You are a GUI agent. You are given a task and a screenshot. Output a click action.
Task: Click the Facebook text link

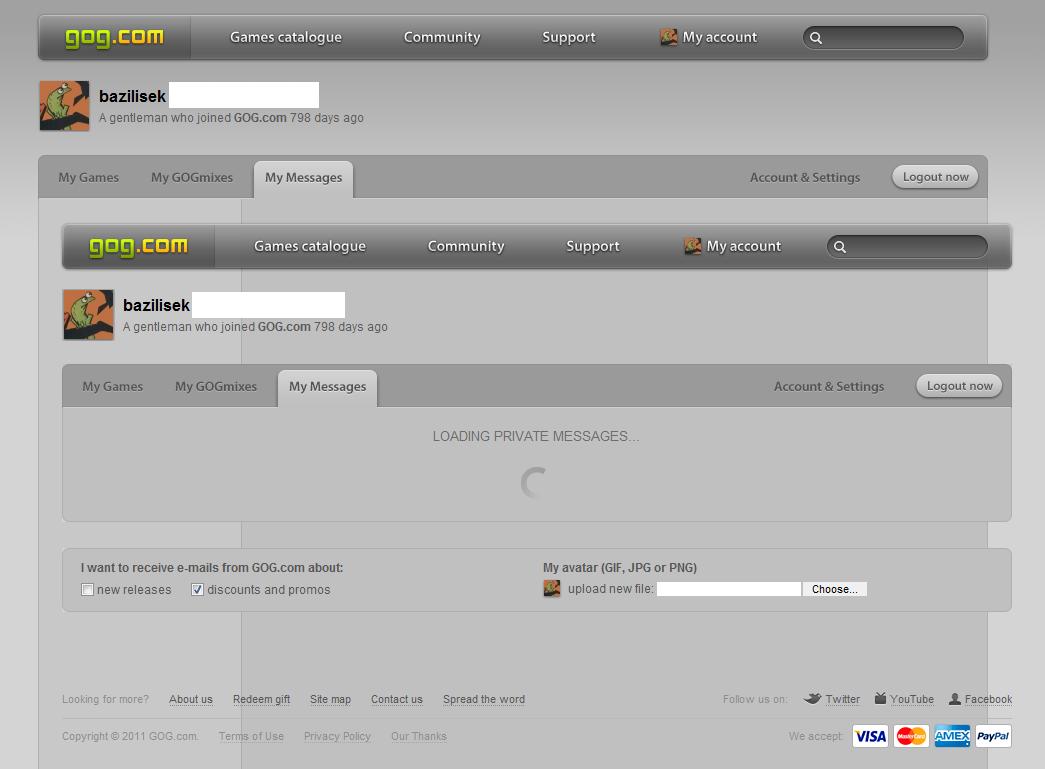click(x=988, y=699)
